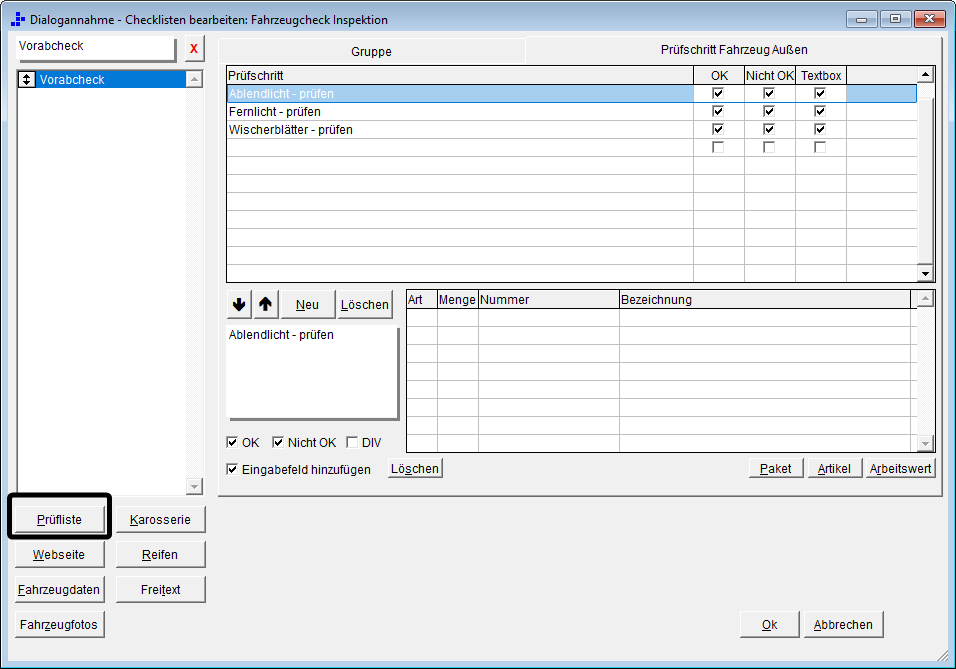The width and height of the screenshot is (956, 669).
Task: Toggle Textbox checkbox for Wischerblätter row
Action: (x=820, y=129)
